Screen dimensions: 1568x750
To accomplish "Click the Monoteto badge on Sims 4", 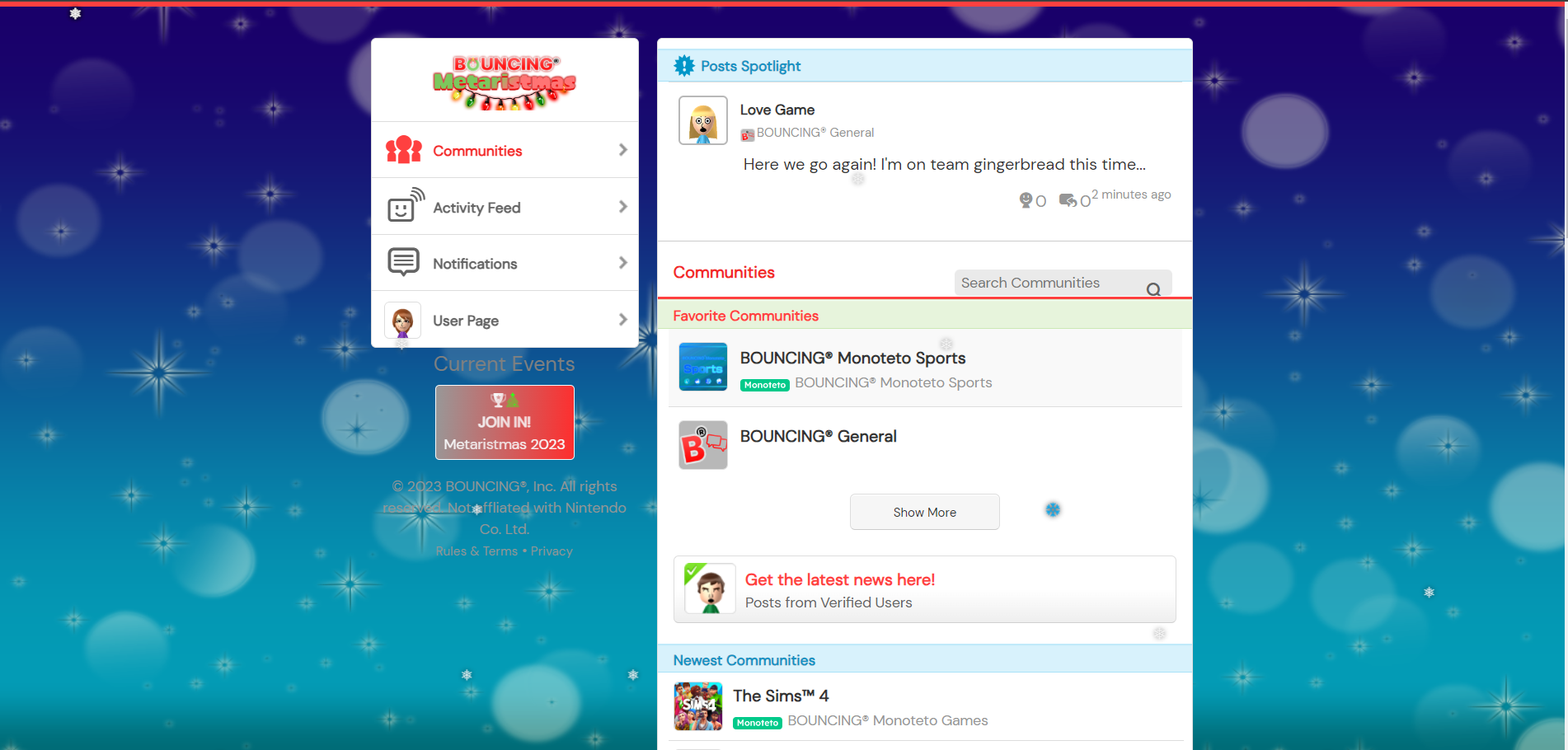I will [758, 723].
